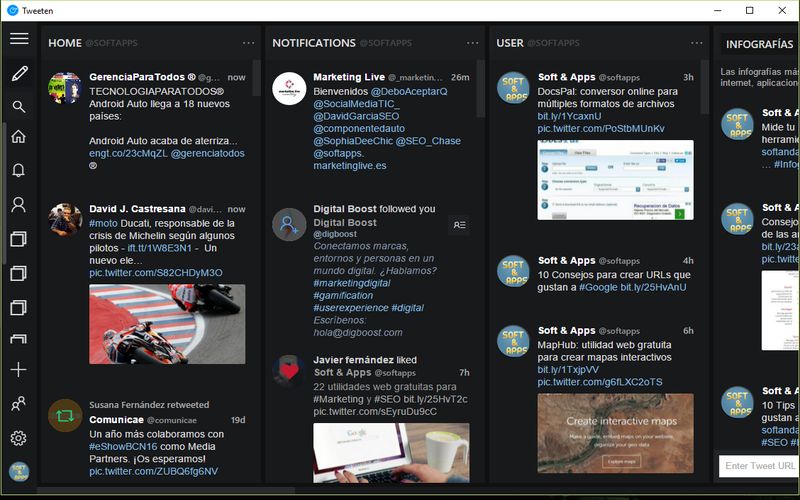Image resolution: width=800 pixels, height=500 pixels.
Task: Click the green retweet icon by Comunicae
Action: pos(65,416)
